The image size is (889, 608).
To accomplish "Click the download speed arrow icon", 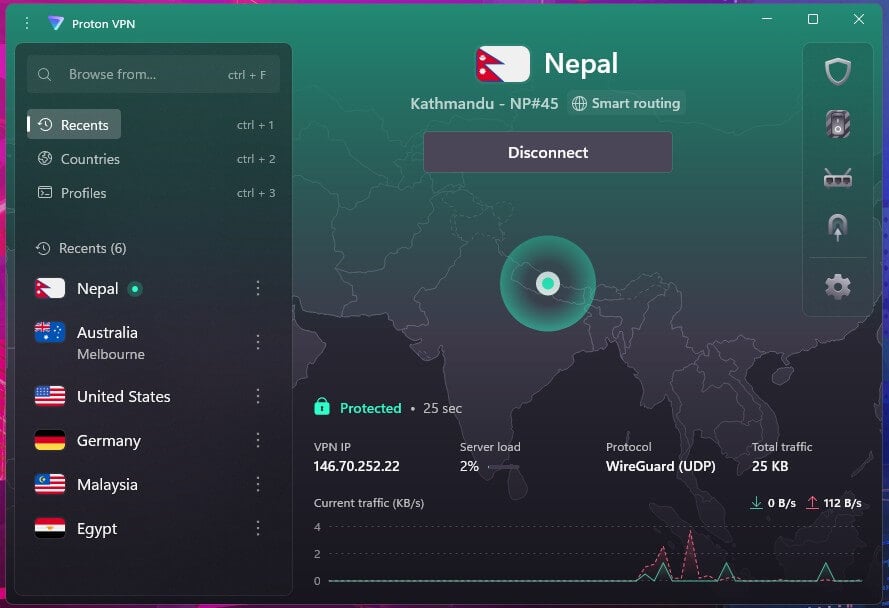I will point(756,503).
